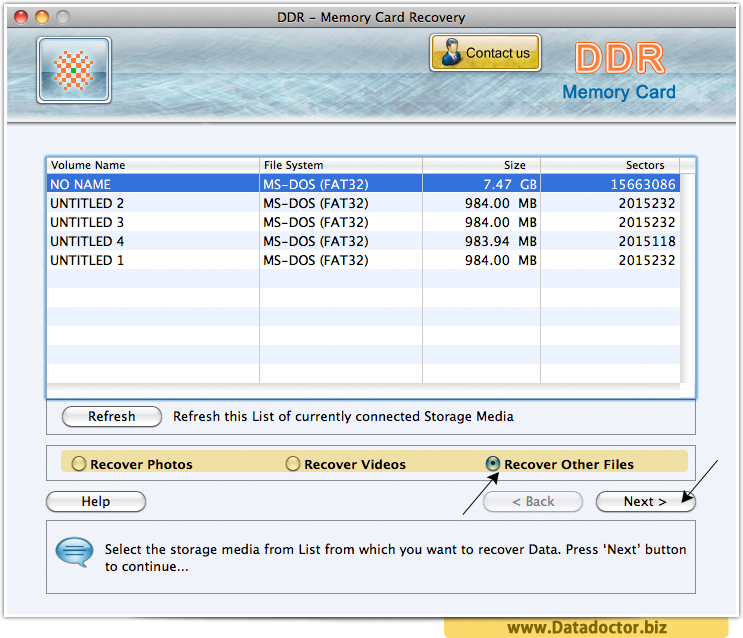The width and height of the screenshot is (743, 638).
Task: Open the Contact us button
Action: 485,53
